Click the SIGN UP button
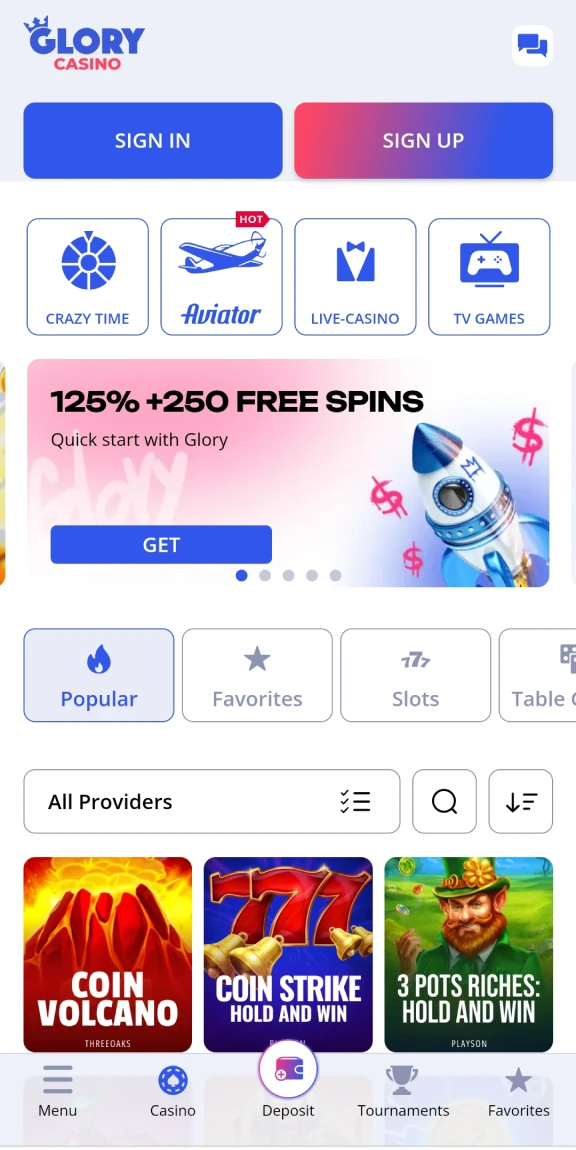This screenshot has height=1150, width=576. (x=423, y=140)
